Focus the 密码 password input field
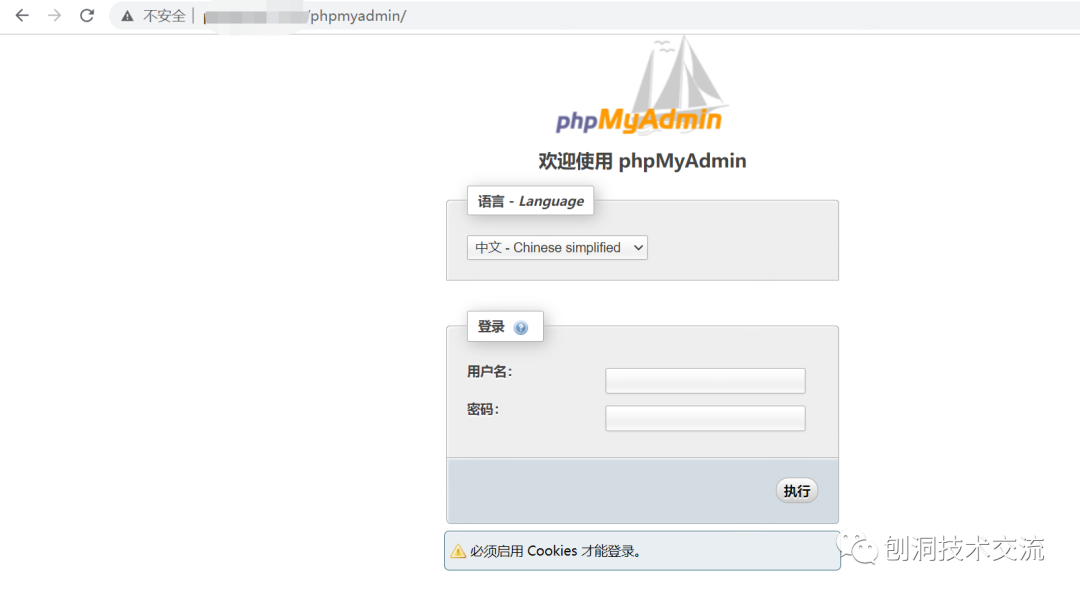The height and width of the screenshot is (596, 1080). (x=705, y=418)
